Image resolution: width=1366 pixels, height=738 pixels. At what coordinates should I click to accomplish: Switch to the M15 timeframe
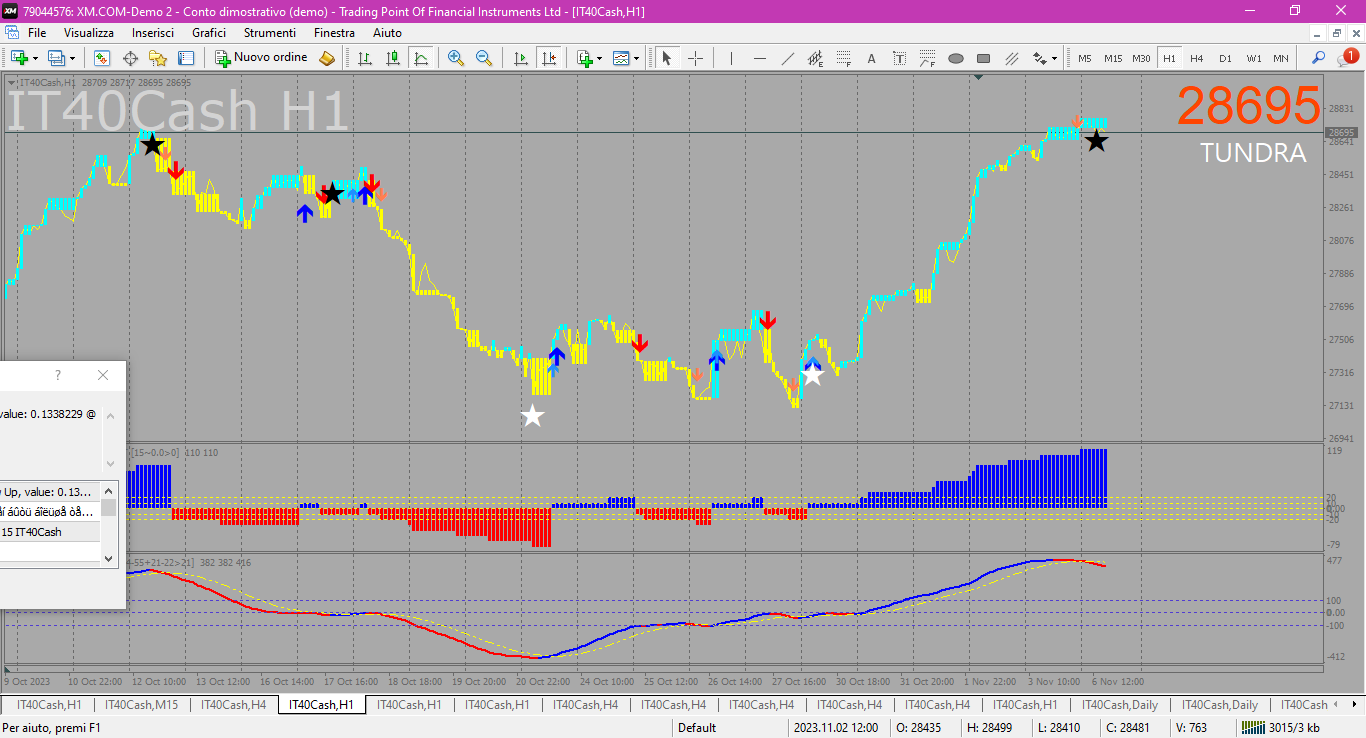1113,58
